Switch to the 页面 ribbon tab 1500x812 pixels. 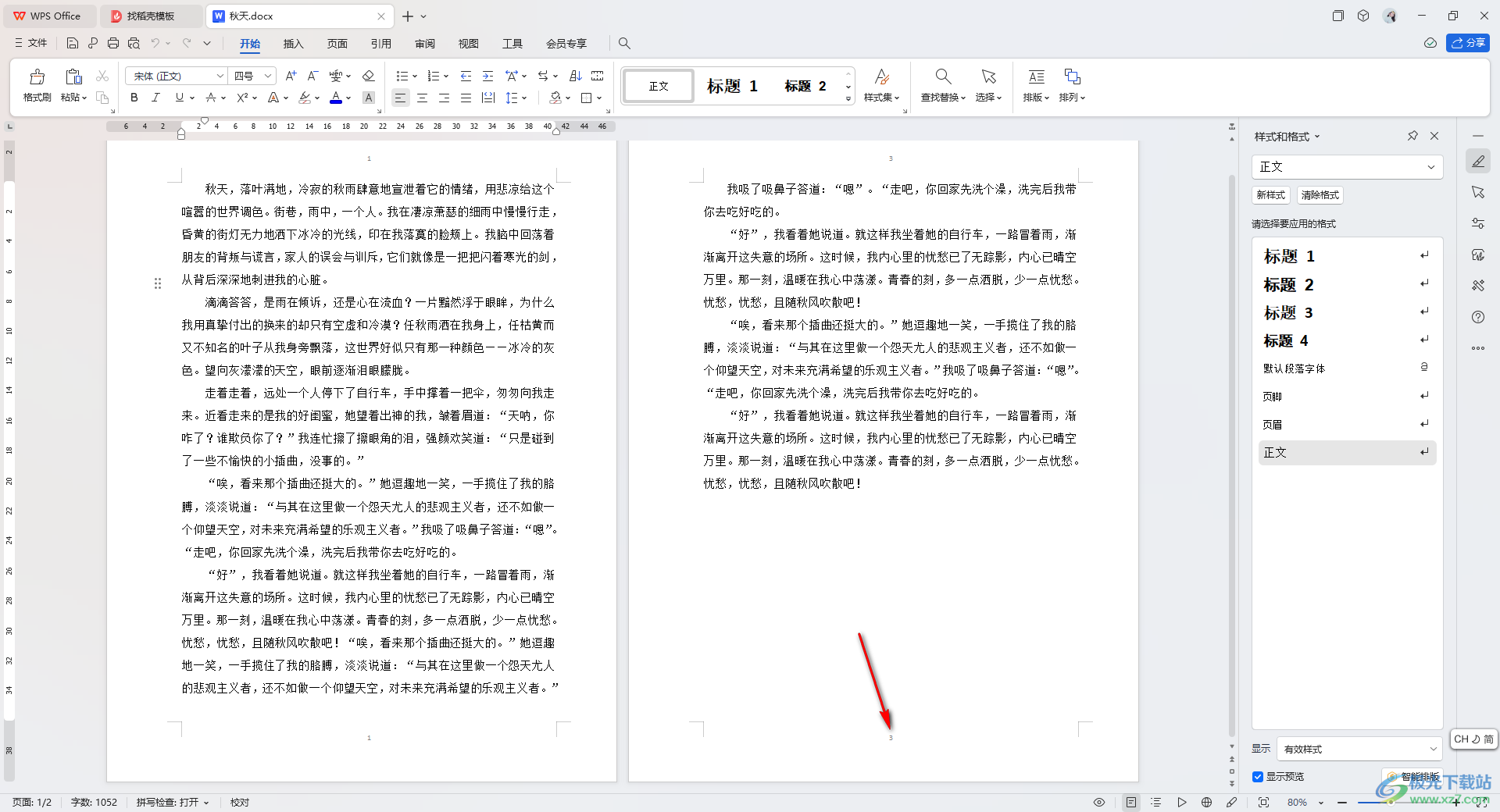337,44
